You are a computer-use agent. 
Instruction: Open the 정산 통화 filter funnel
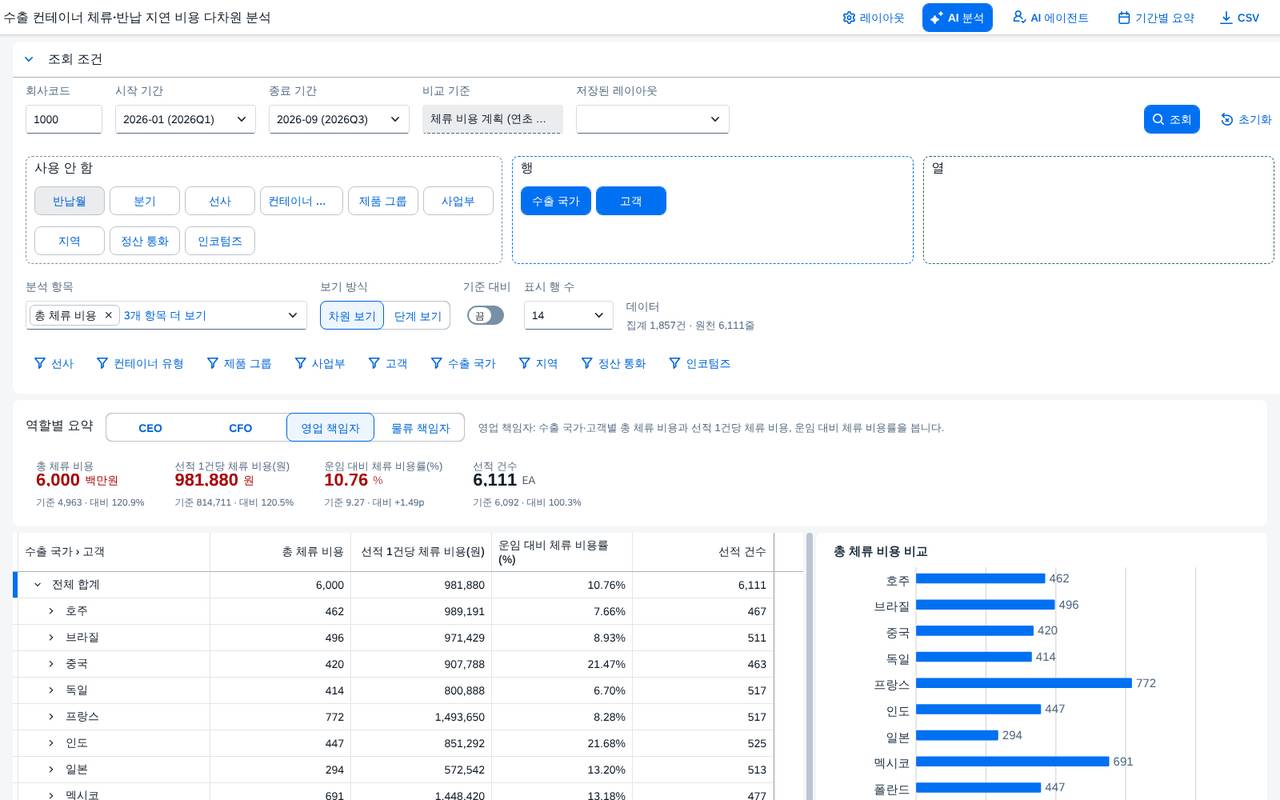(587, 363)
